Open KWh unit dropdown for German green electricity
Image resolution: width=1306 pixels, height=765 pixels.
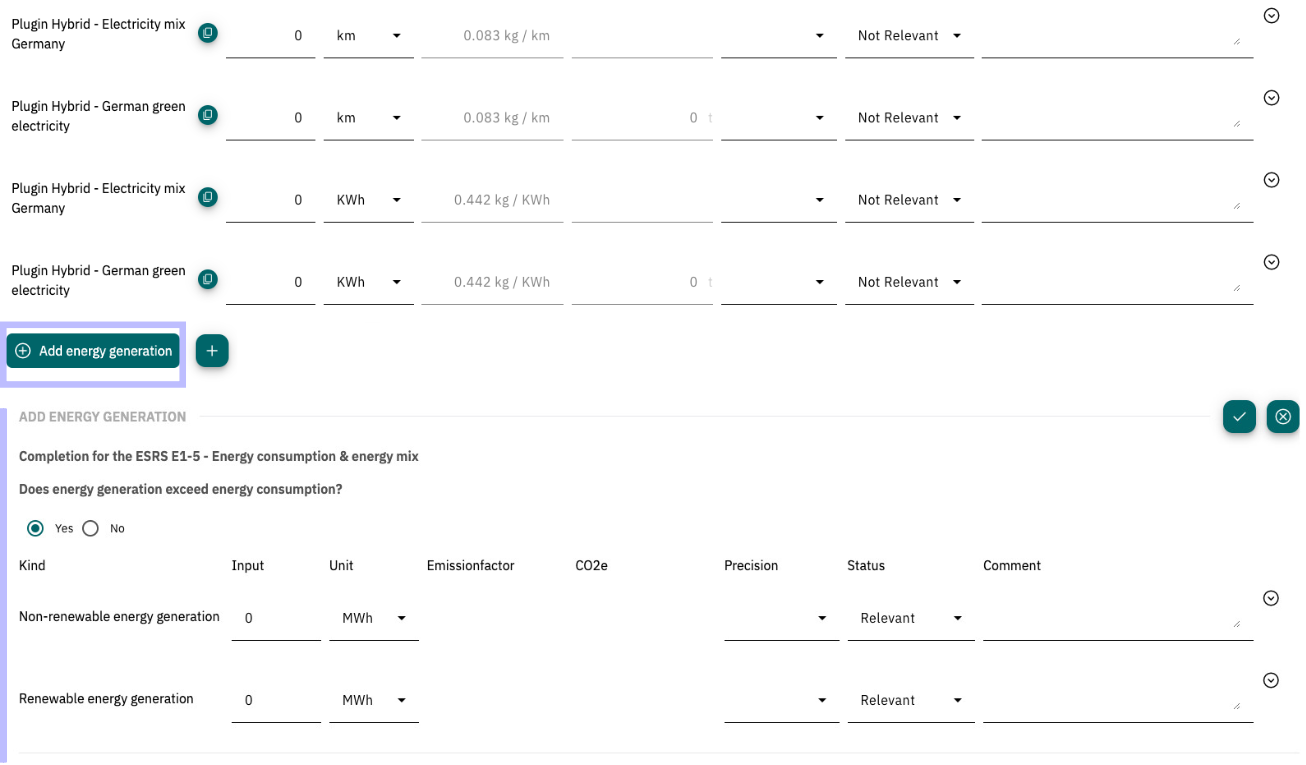(x=369, y=282)
